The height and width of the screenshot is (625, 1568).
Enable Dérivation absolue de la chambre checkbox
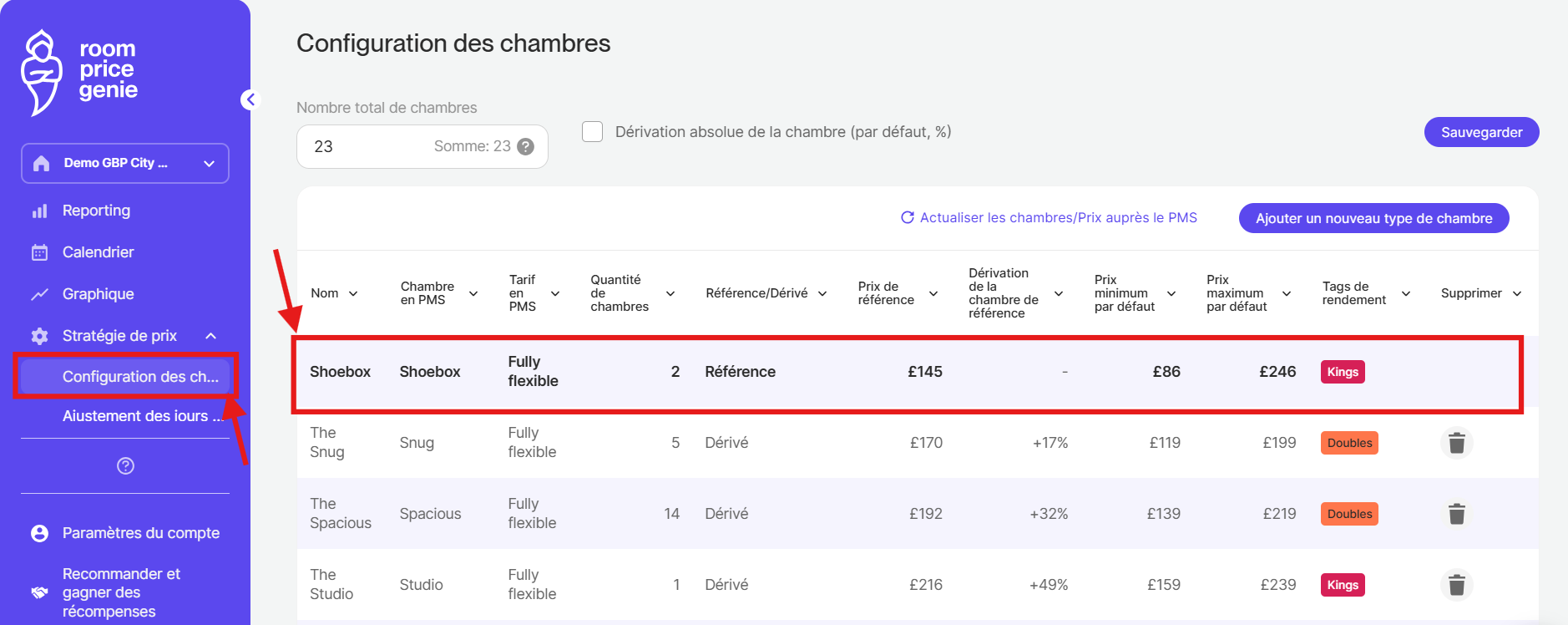coord(592,132)
